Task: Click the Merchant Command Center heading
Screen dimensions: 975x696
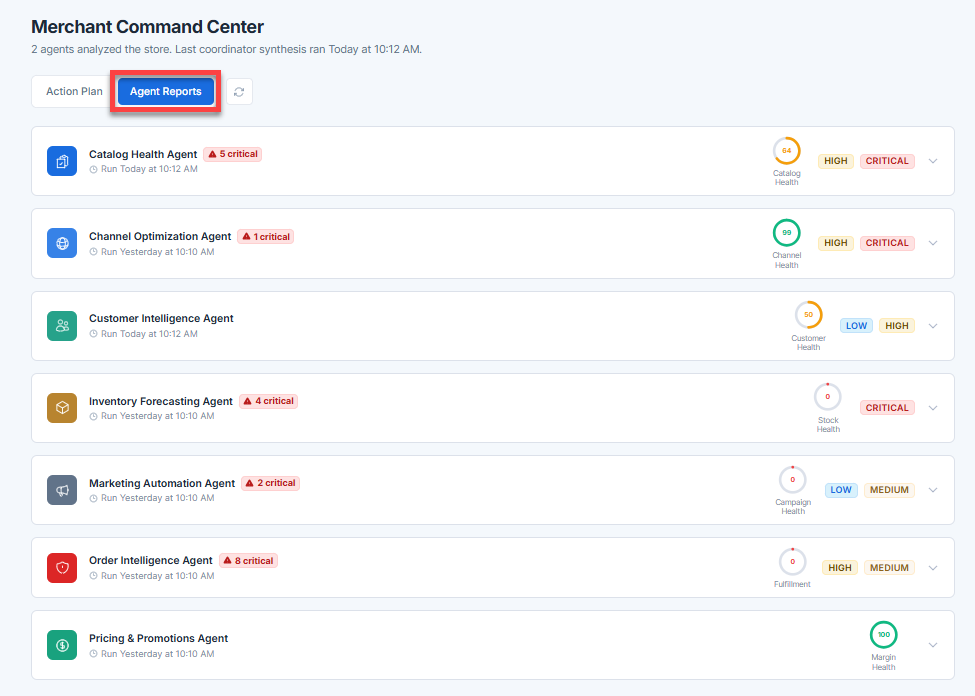Action: point(147,27)
